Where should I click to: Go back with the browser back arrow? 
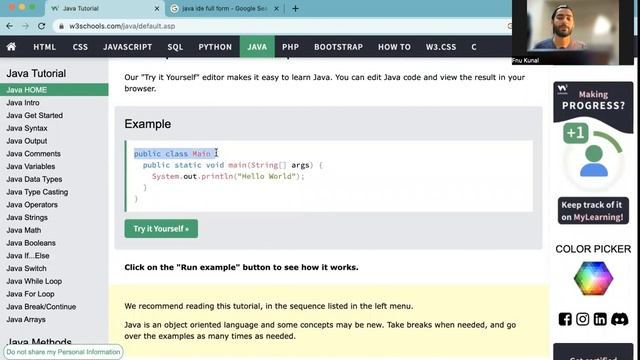(9, 26)
